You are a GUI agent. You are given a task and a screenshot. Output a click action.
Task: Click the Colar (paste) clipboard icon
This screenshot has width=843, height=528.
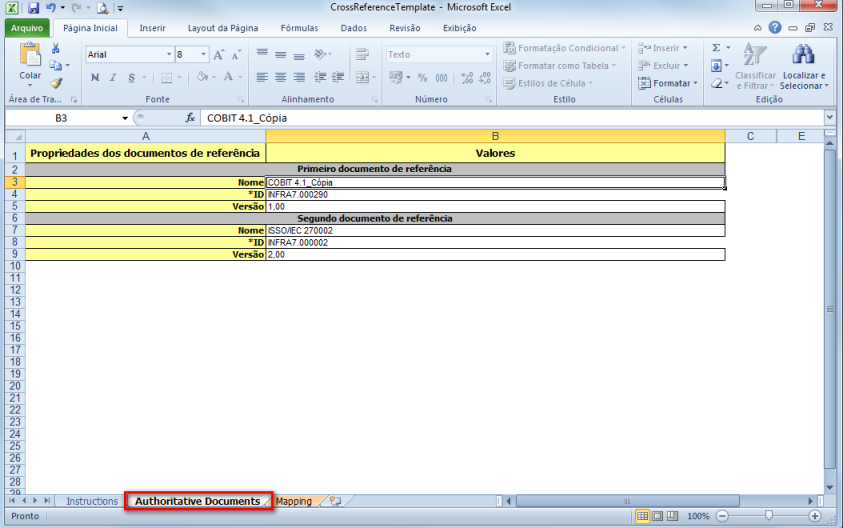tap(30, 55)
